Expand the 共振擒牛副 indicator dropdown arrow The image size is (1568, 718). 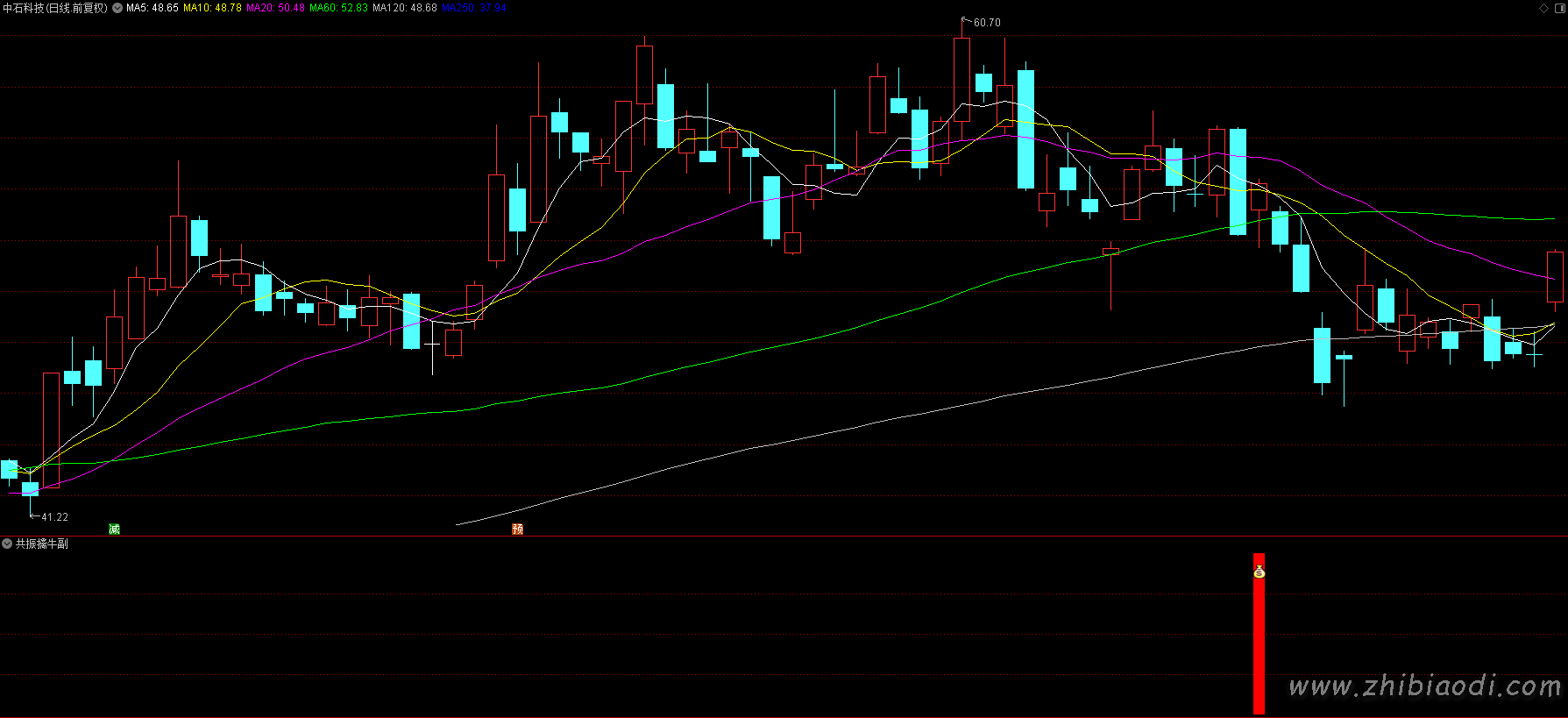point(7,544)
